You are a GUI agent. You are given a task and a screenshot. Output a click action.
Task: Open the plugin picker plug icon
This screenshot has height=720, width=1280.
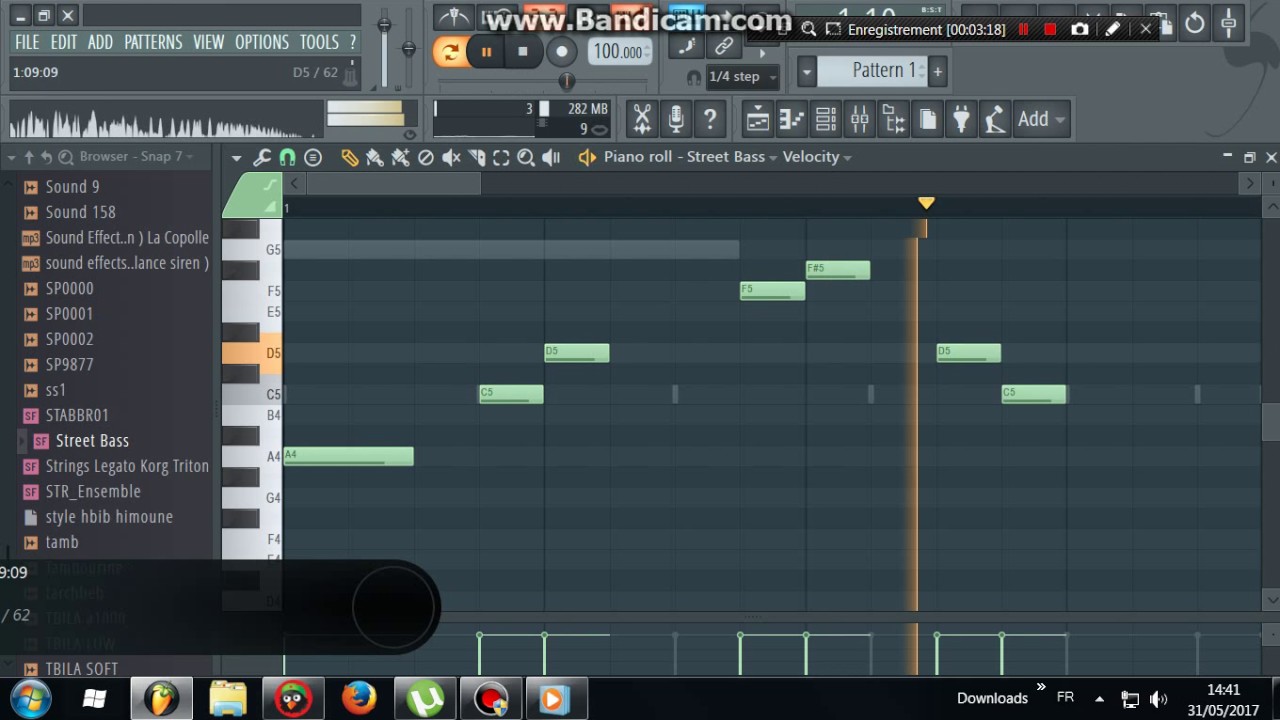(961, 119)
